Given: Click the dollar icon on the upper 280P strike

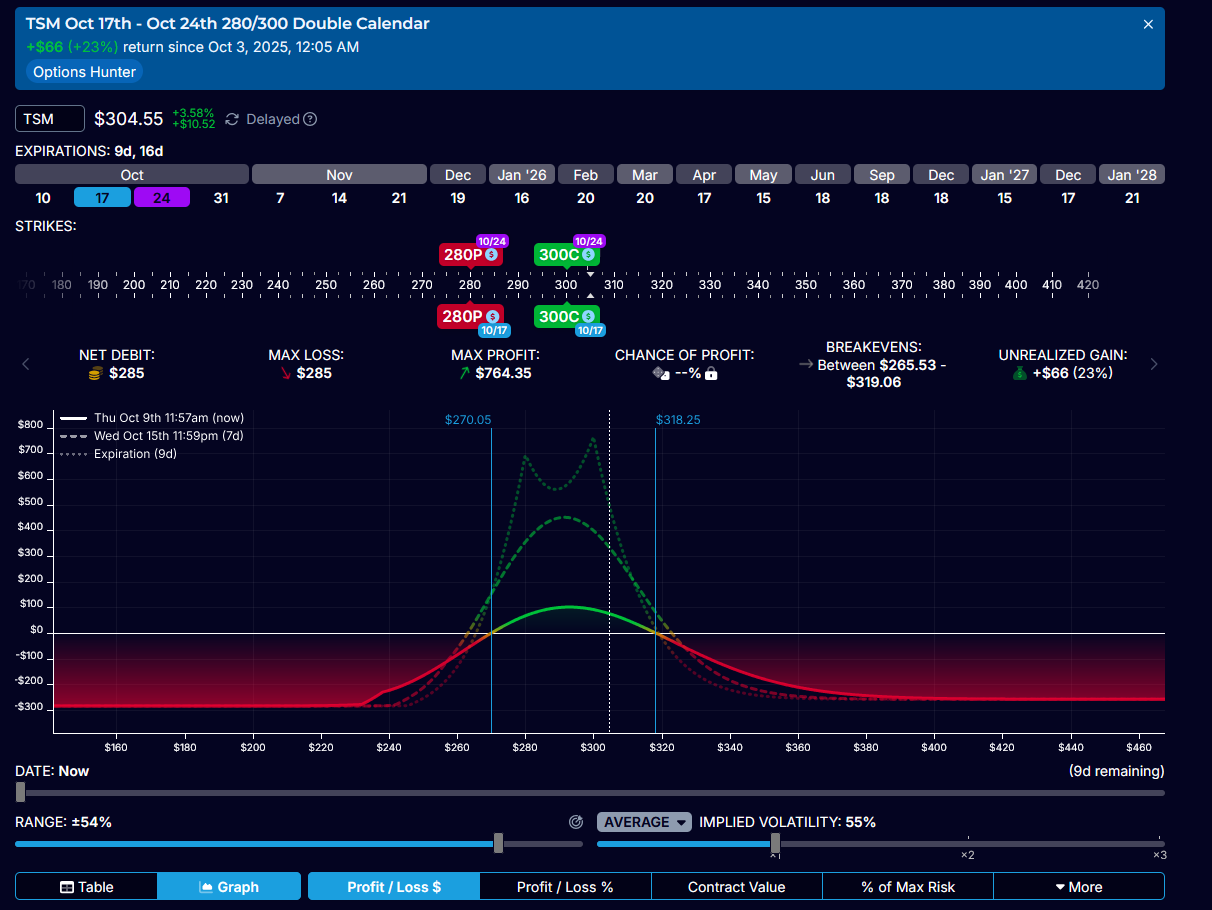Looking at the screenshot, I should point(492,255).
